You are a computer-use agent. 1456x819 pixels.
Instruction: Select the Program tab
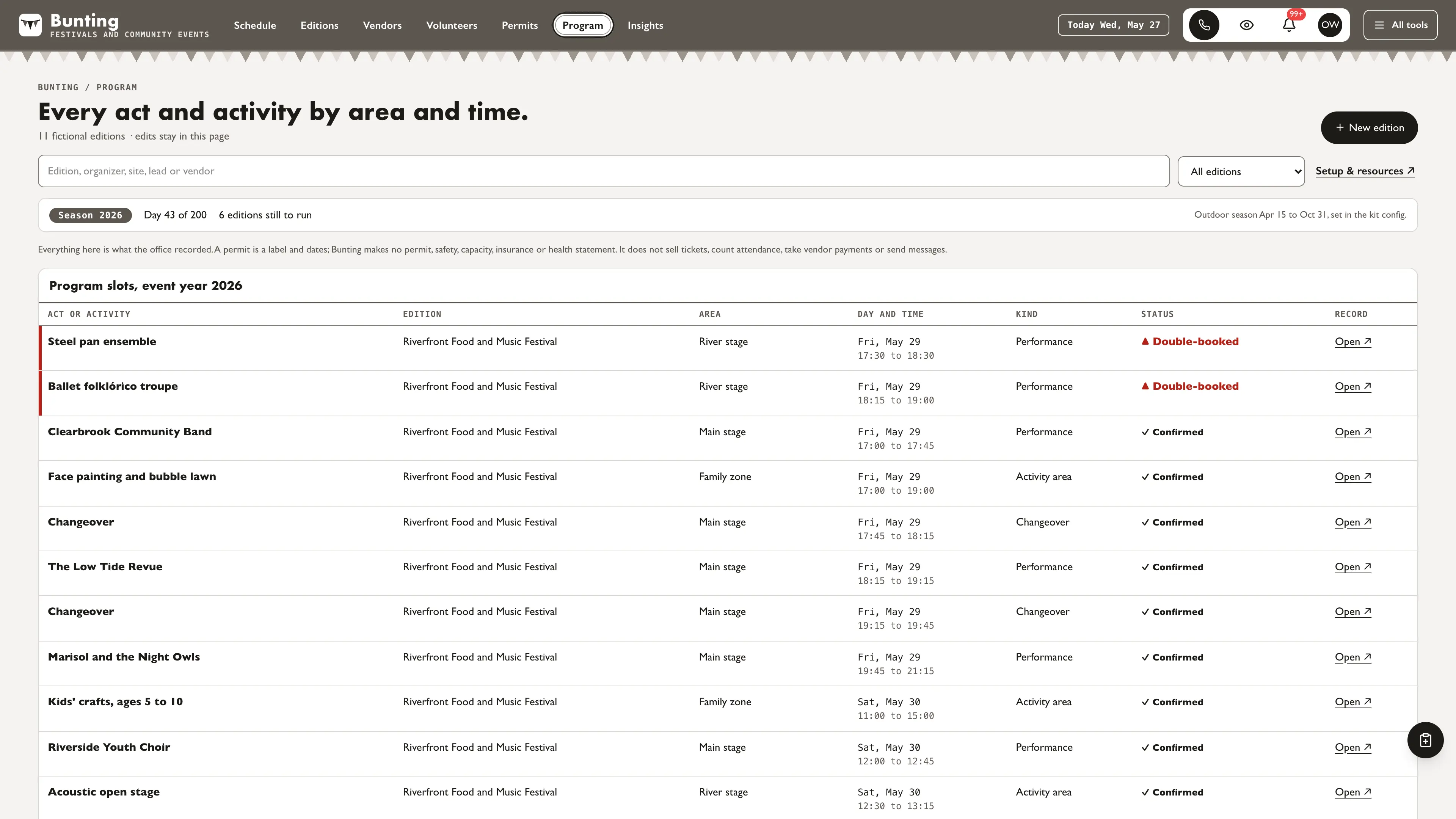[x=583, y=25]
